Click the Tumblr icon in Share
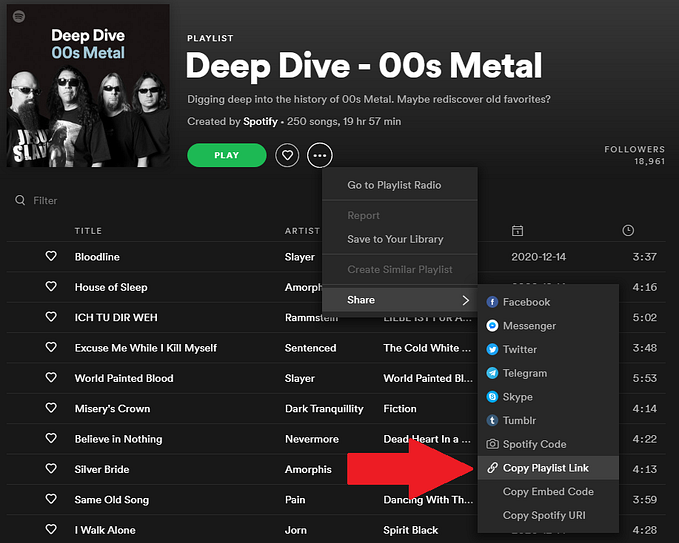The width and height of the screenshot is (679, 543). [x=492, y=420]
